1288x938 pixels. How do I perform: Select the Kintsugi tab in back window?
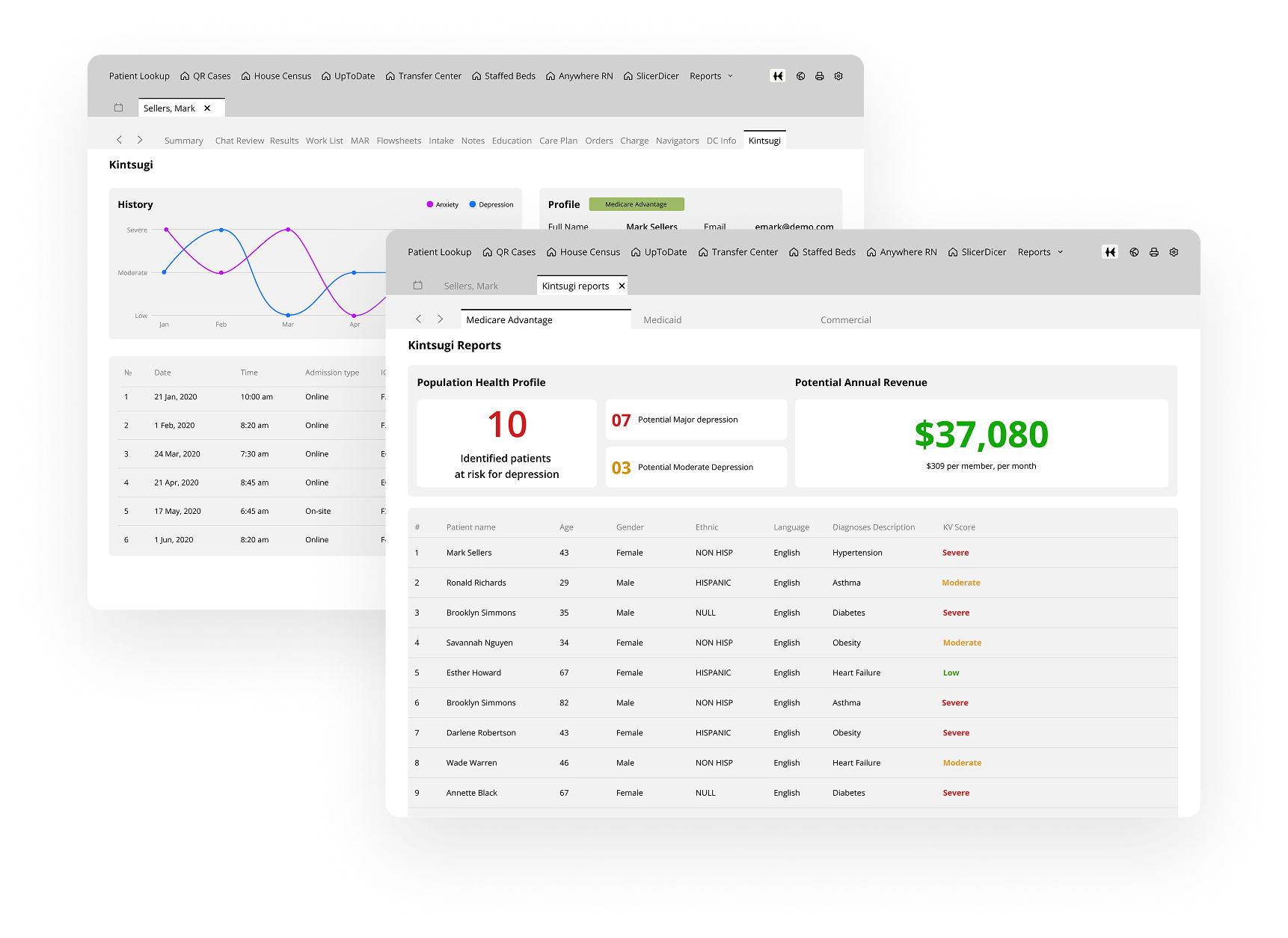pos(764,141)
